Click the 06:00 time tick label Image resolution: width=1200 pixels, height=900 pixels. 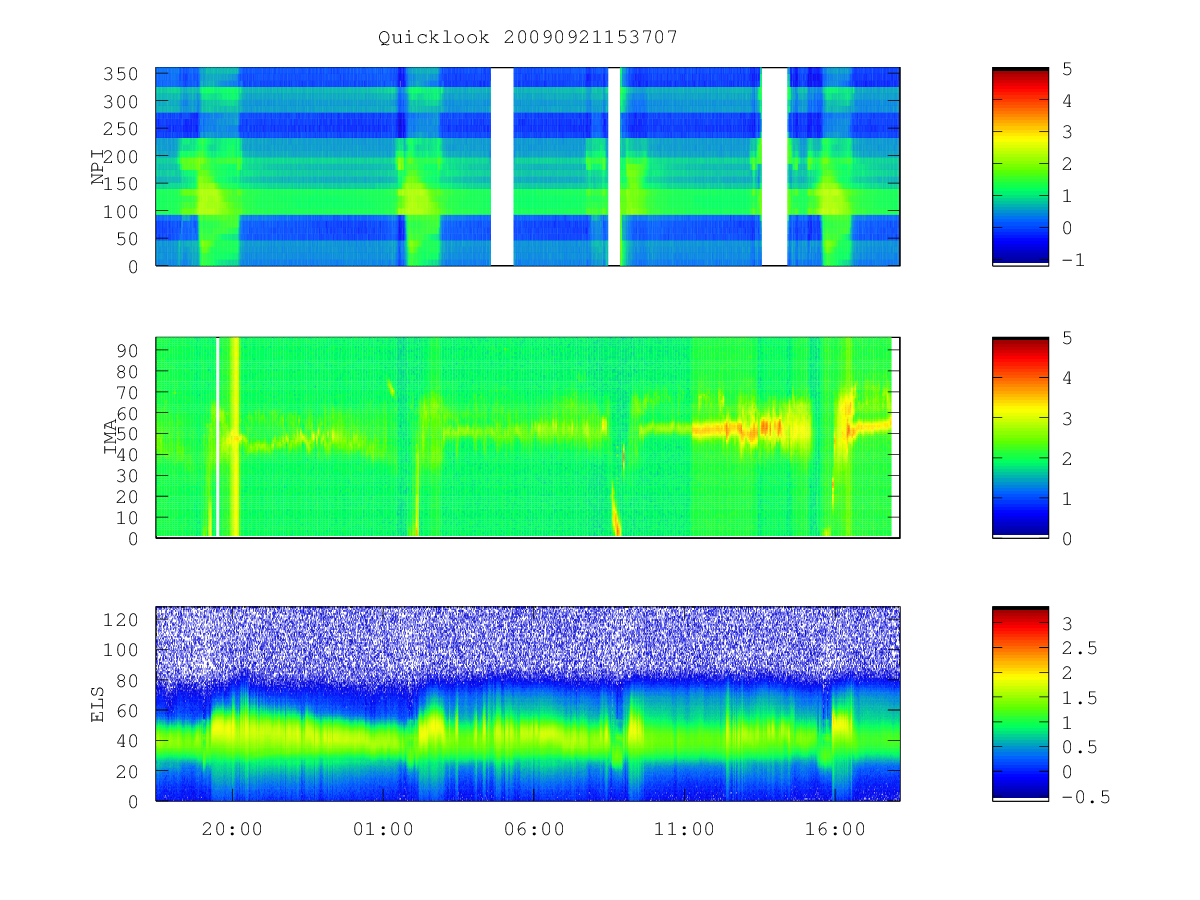click(x=534, y=829)
